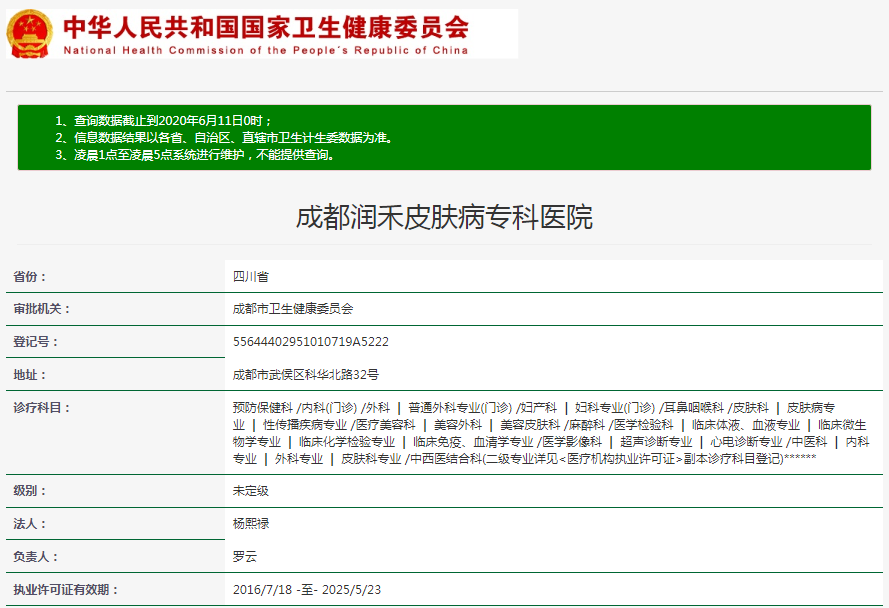The width and height of the screenshot is (889, 608).
Task: Click the 诊疗科目 label
Action: pyautogui.click(x=42, y=408)
